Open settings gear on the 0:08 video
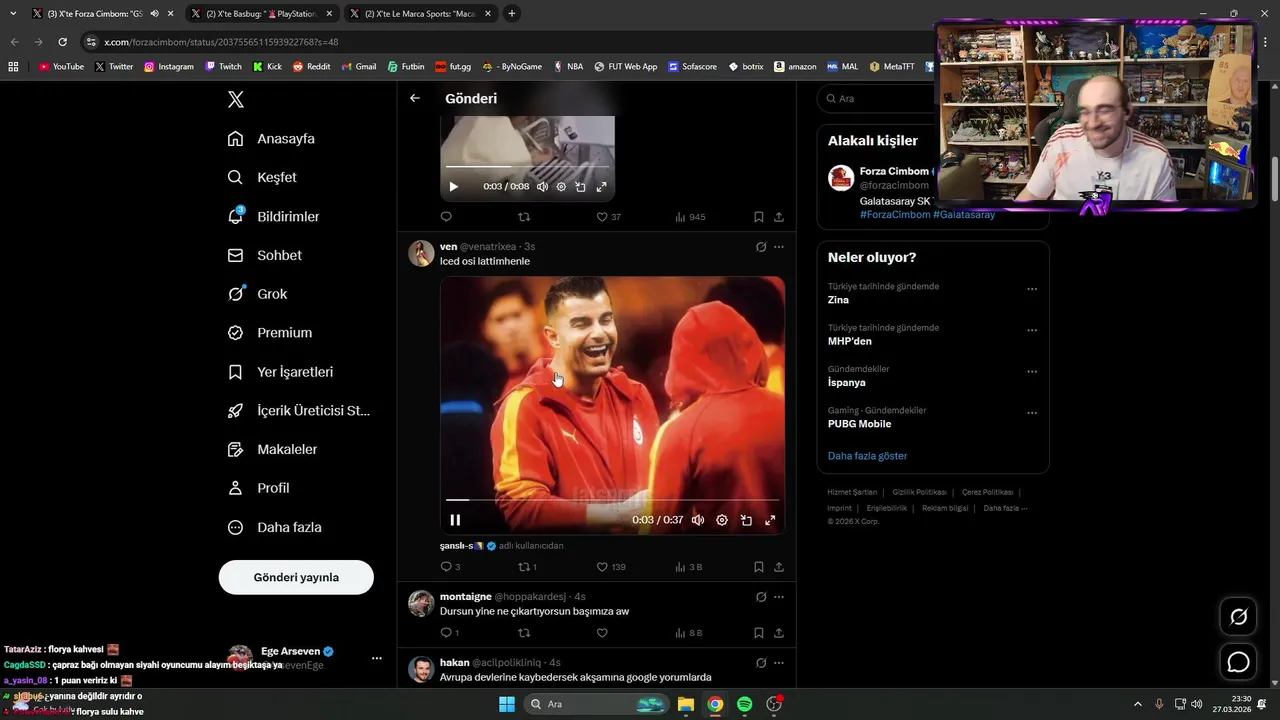Viewport: 1280px width, 720px height. tap(561, 187)
